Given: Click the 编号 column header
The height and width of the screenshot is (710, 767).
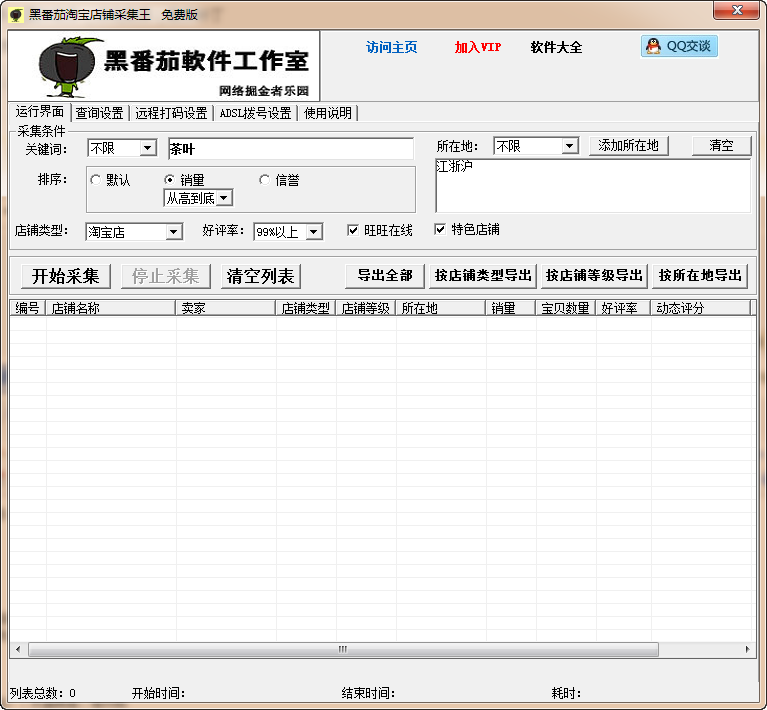Looking at the screenshot, I should pyautogui.click(x=27, y=308).
